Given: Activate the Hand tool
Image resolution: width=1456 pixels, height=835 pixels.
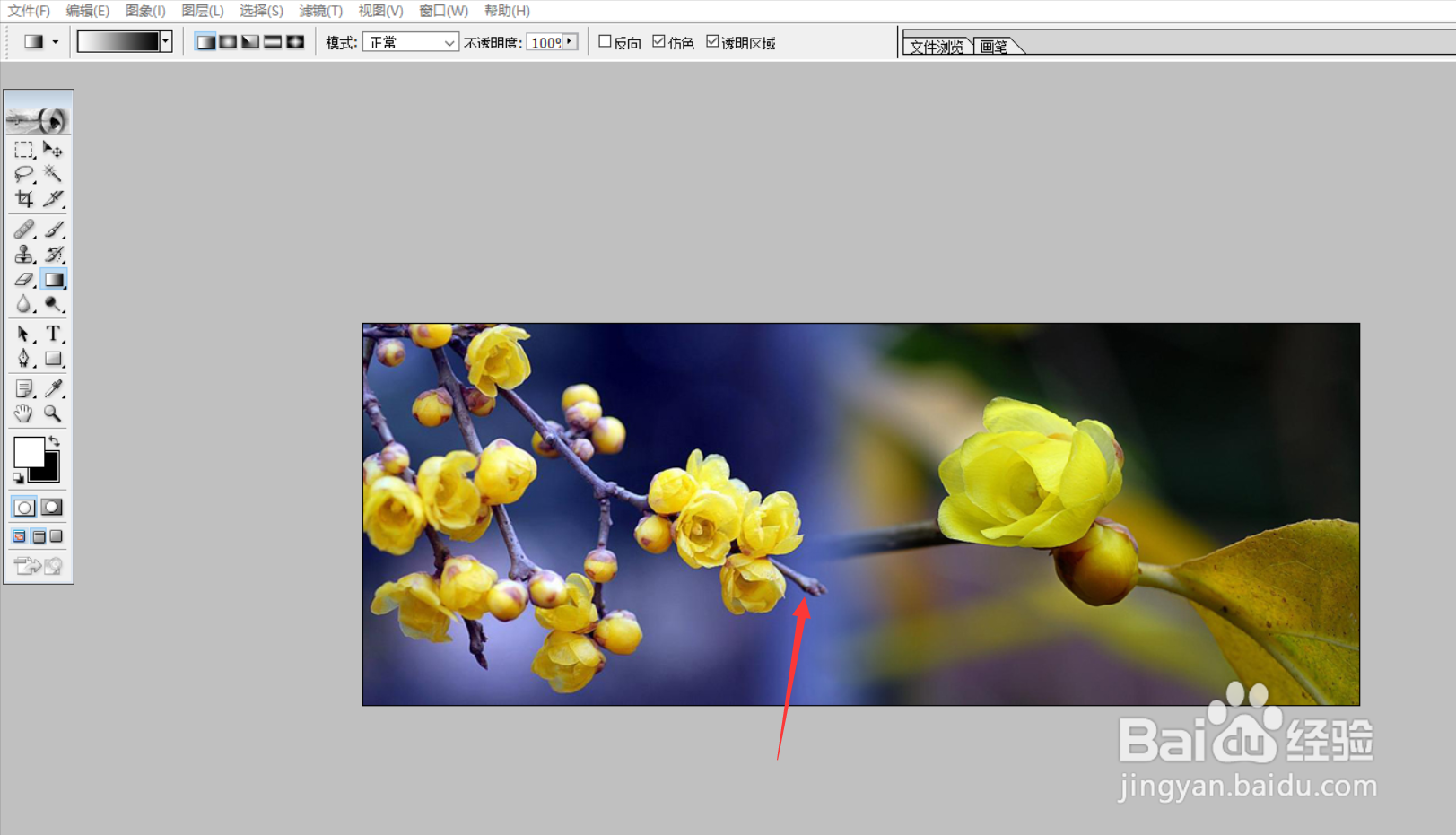Looking at the screenshot, I should [x=24, y=413].
